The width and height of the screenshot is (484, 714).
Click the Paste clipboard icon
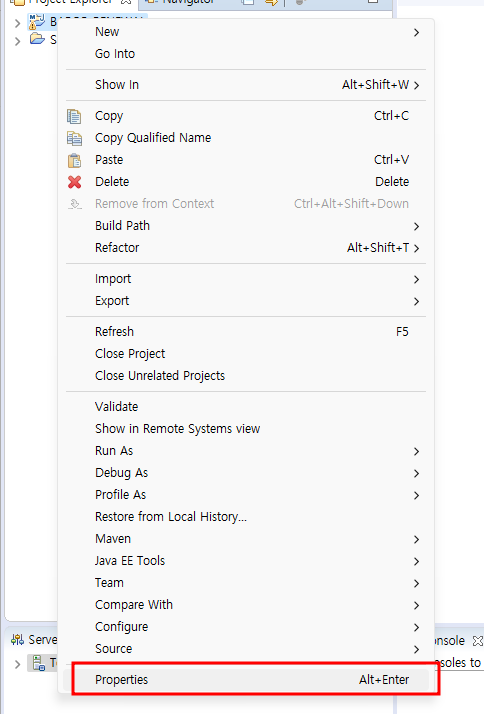(x=74, y=160)
